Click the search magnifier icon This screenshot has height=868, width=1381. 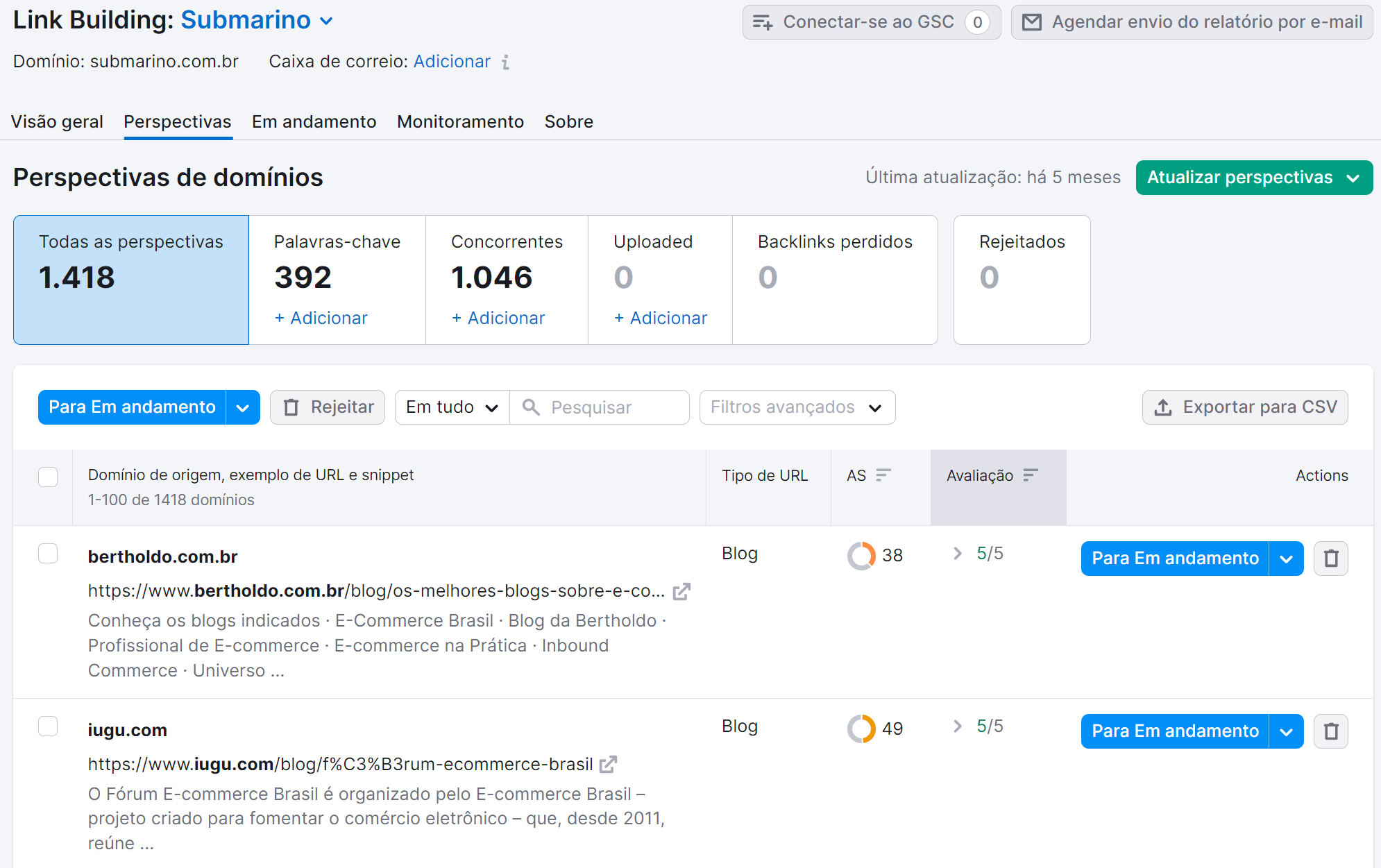[x=531, y=407]
